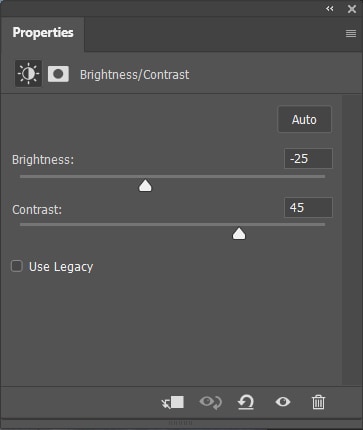The width and height of the screenshot is (363, 430).
Task: Enable the Use Legacy checkbox
Action: coord(17,266)
